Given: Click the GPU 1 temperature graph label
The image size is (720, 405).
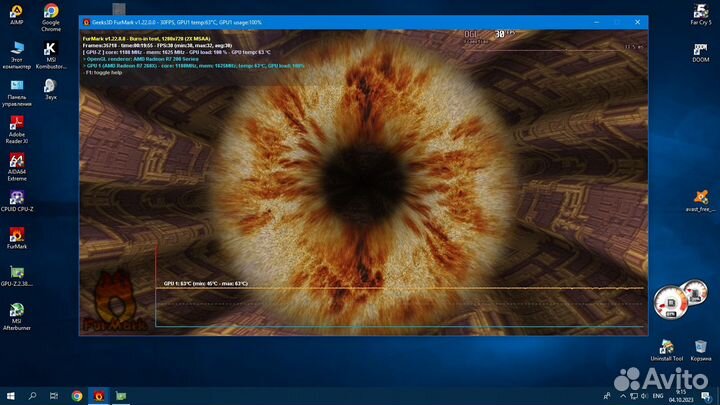Looking at the screenshot, I should [x=206, y=283].
